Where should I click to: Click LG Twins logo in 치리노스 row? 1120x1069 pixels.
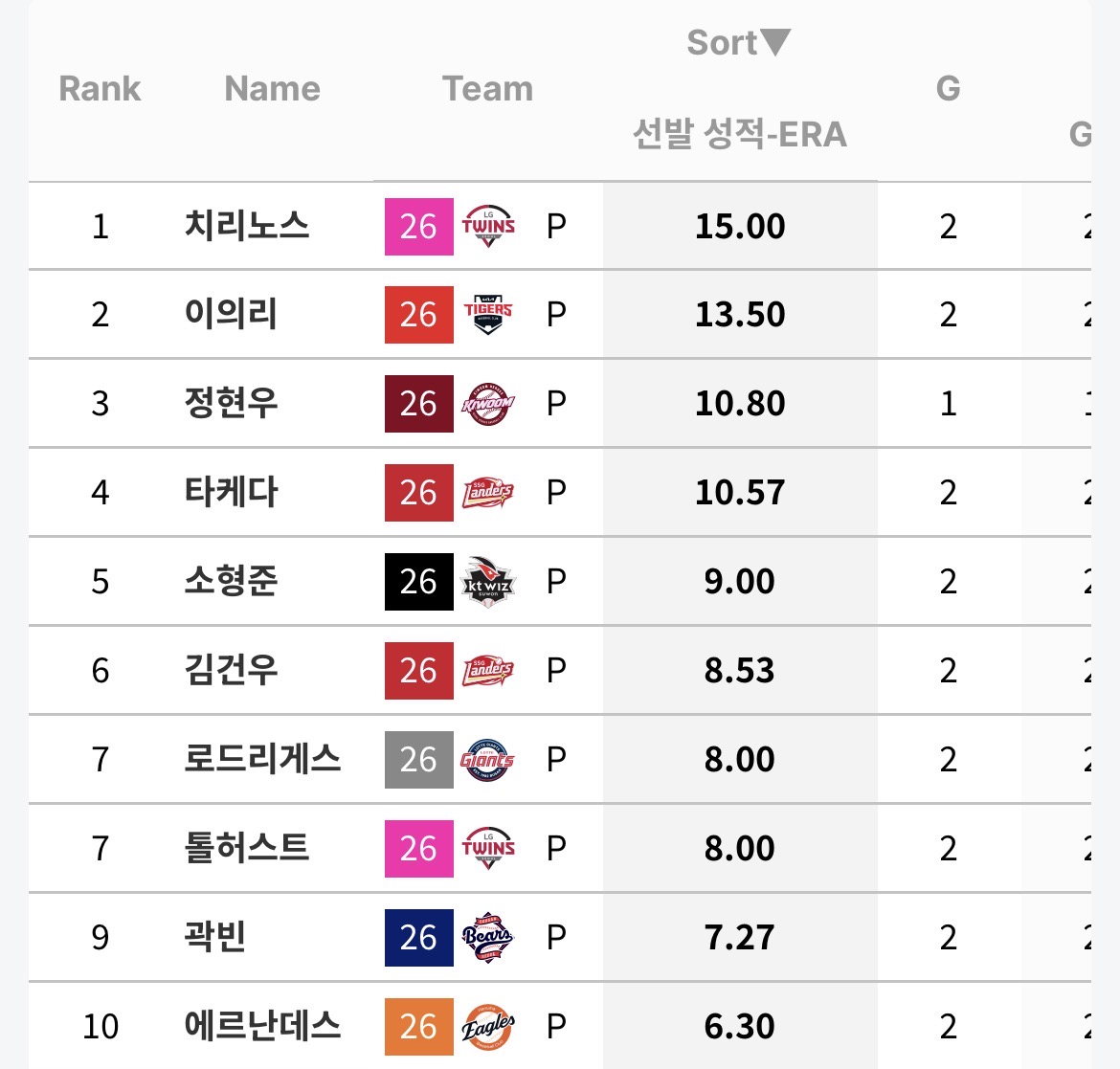click(x=488, y=227)
